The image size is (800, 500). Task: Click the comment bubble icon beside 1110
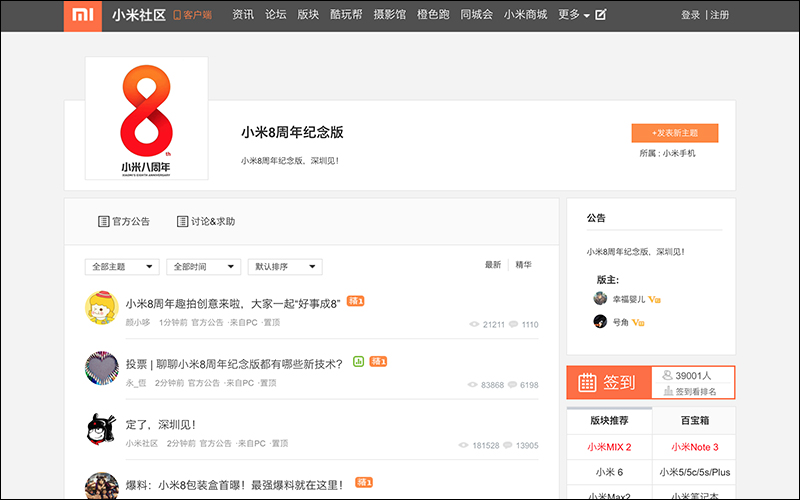tap(513, 324)
